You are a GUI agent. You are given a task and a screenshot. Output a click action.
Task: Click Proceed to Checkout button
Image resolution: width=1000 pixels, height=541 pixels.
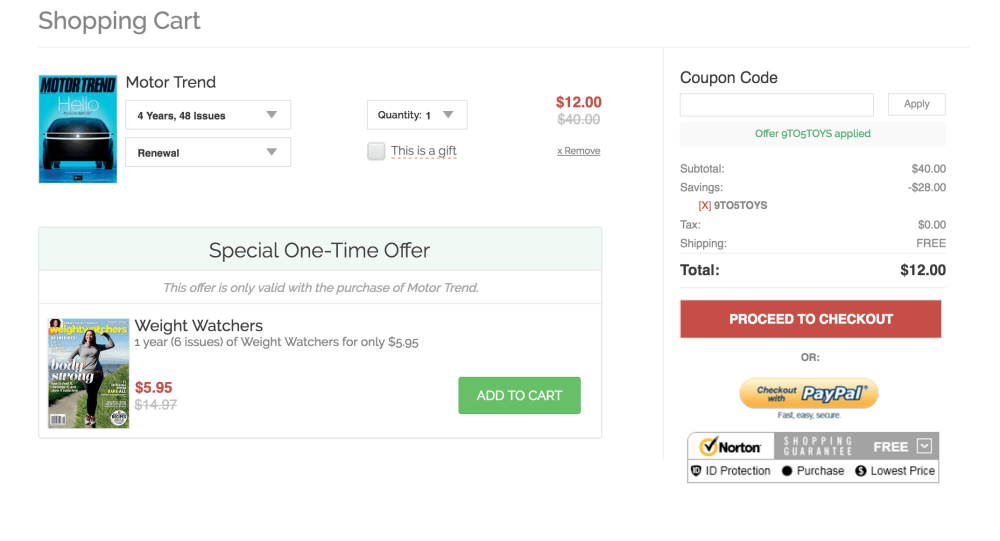point(810,319)
